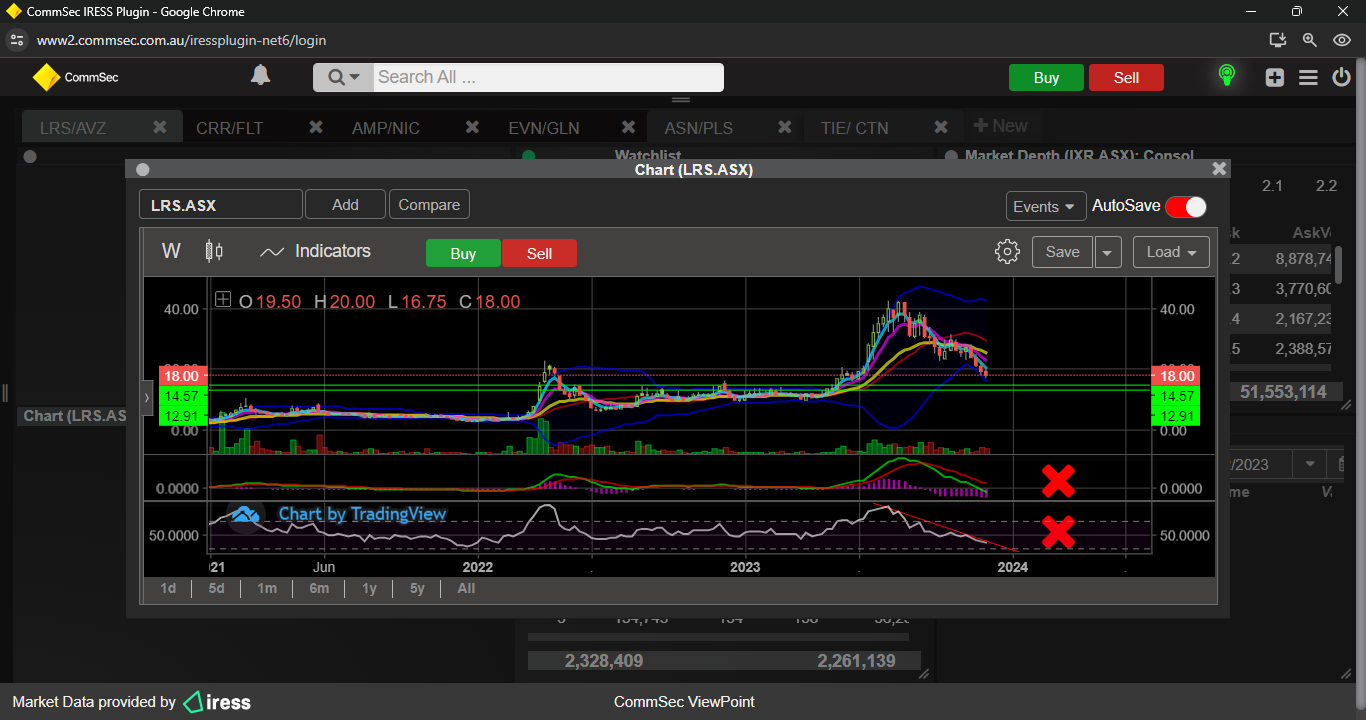The height and width of the screenshot is (720, 1366).
Task: Expand the chart left side panel chevron
Action: (147, 397)
